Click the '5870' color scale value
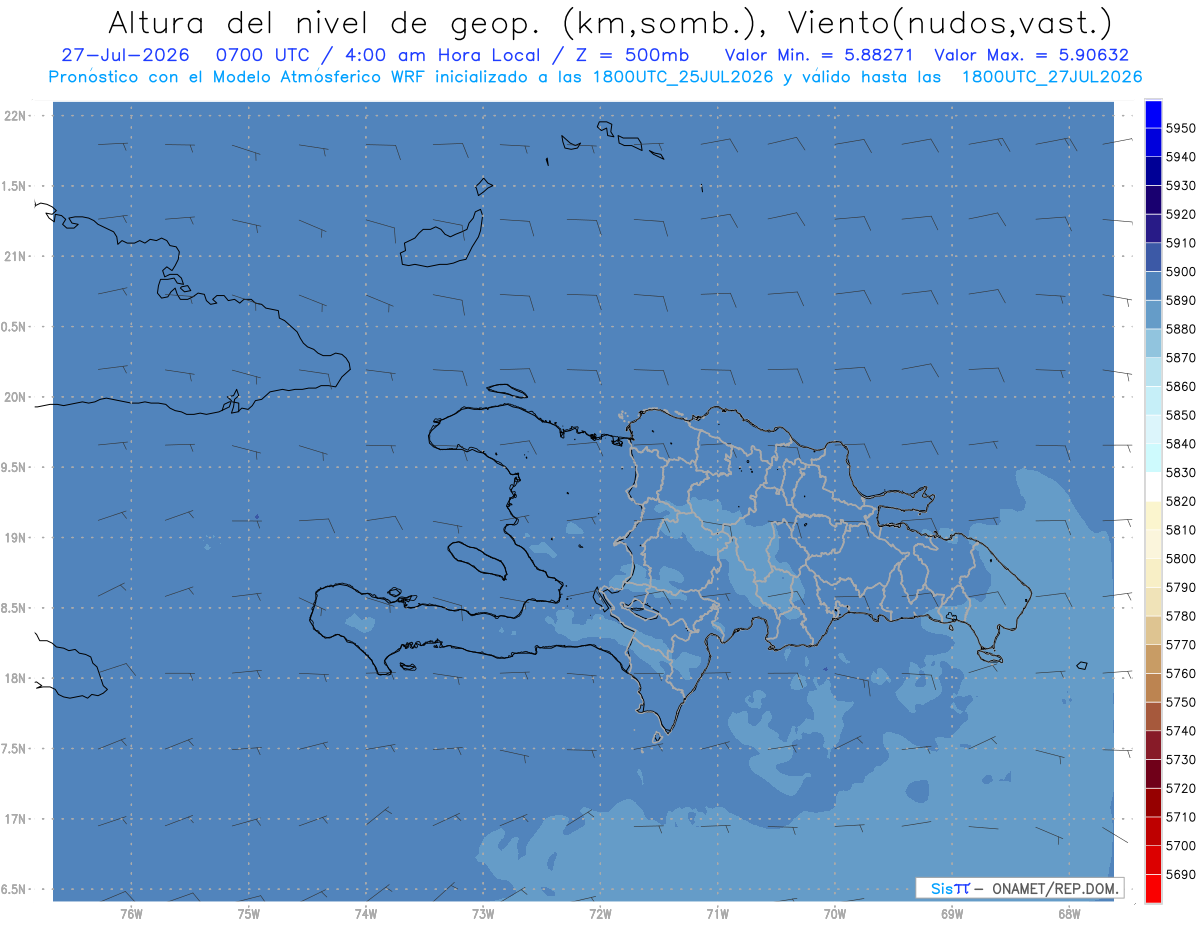Image resolution: width=1200 pixels, height=927 pixels. click(x=1180, y=358)
